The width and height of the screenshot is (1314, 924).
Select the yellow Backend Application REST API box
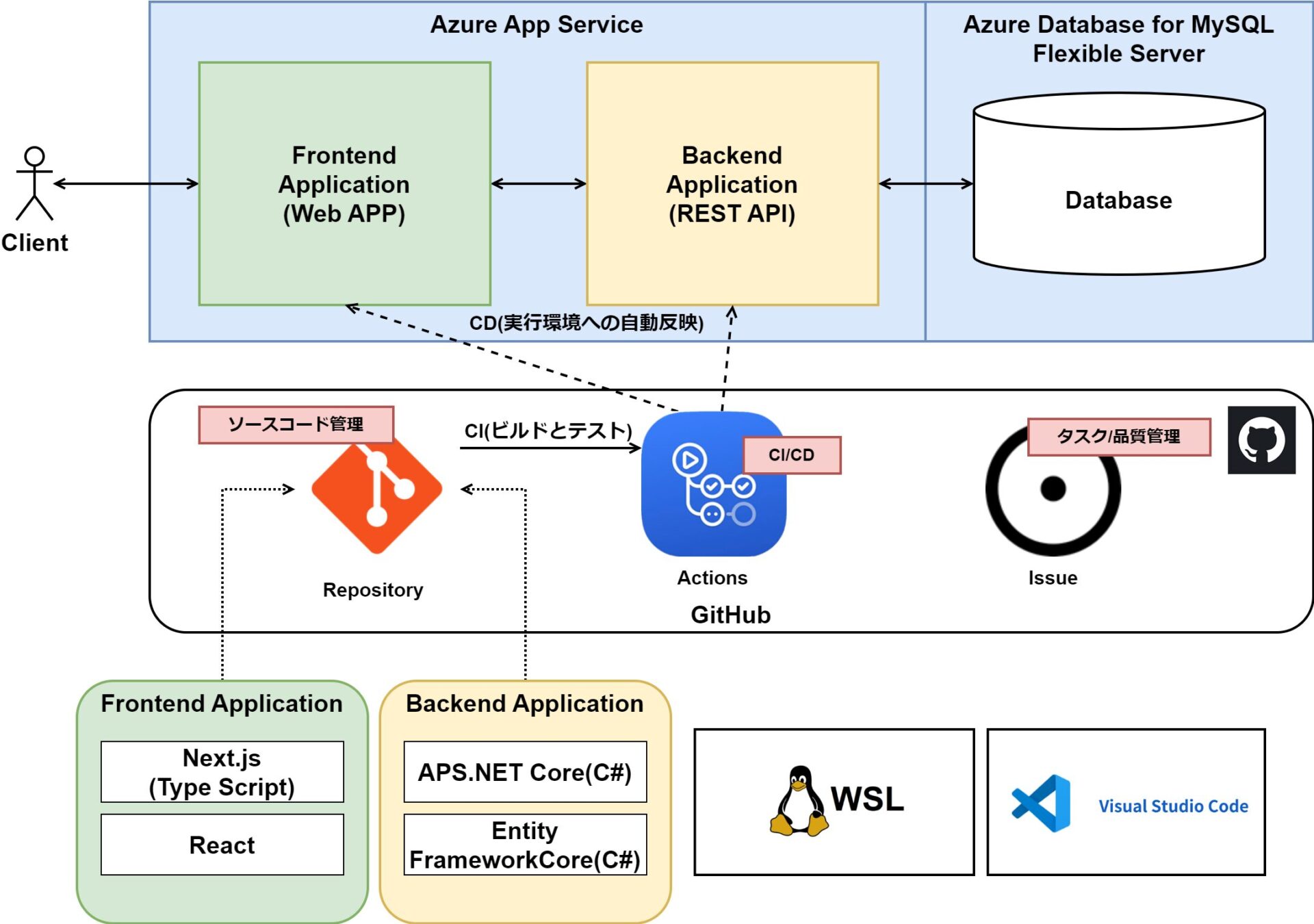[732, 183]
